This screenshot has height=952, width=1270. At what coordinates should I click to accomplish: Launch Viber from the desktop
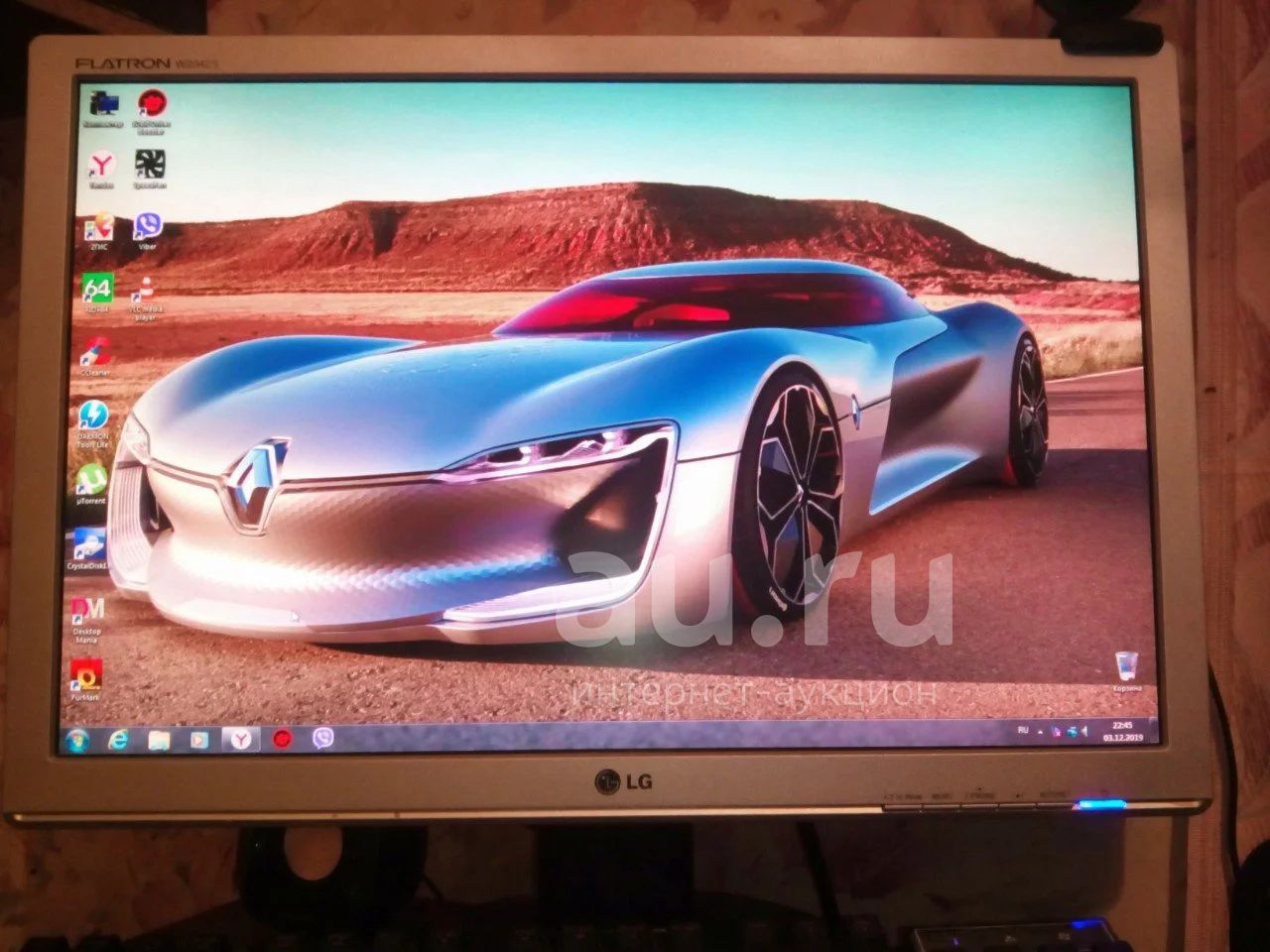pyautogui.click(x=148, y=231)
